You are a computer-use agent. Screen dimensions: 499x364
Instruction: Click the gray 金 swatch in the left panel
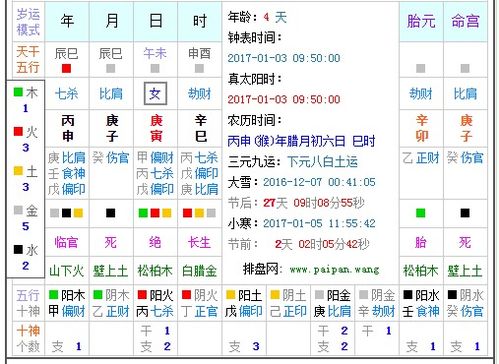(x=18, y=210)
